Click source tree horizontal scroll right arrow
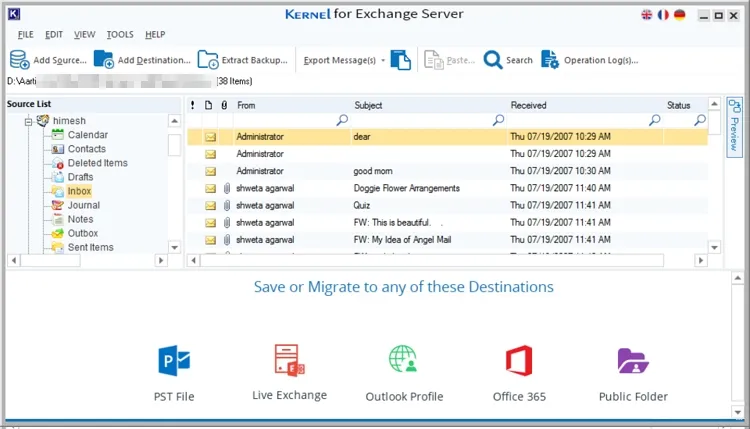This screenshot has height=429, width=750. click(x=161, y=261)
